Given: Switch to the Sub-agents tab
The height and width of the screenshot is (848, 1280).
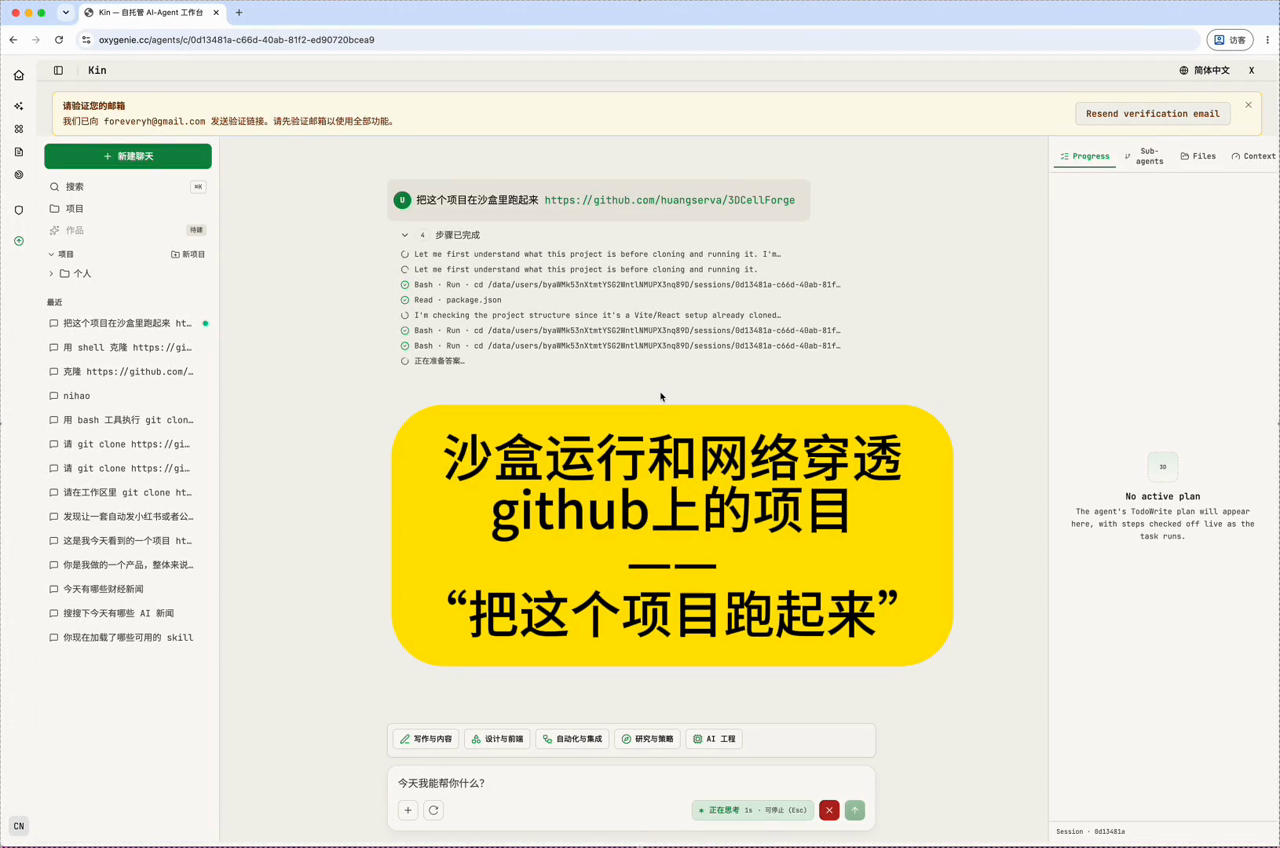Looking at the screenshot, I should [1145, 156].
